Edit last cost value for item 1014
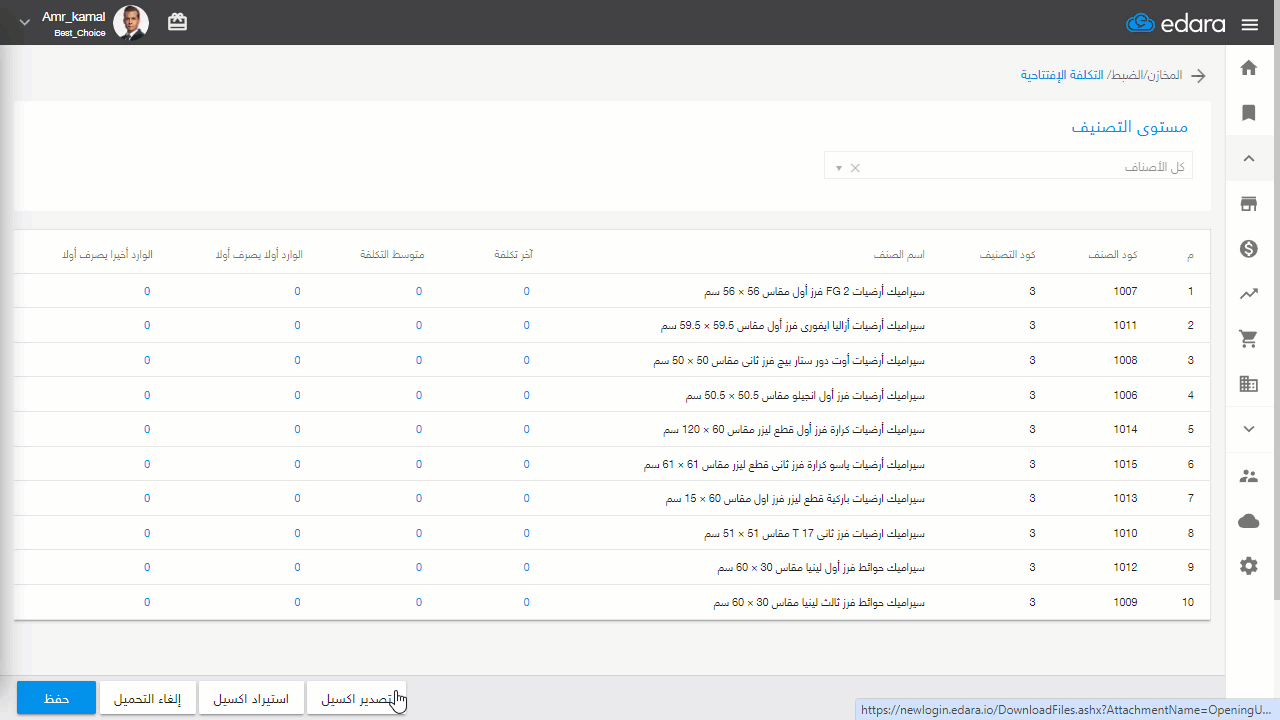 coord(527,430)
